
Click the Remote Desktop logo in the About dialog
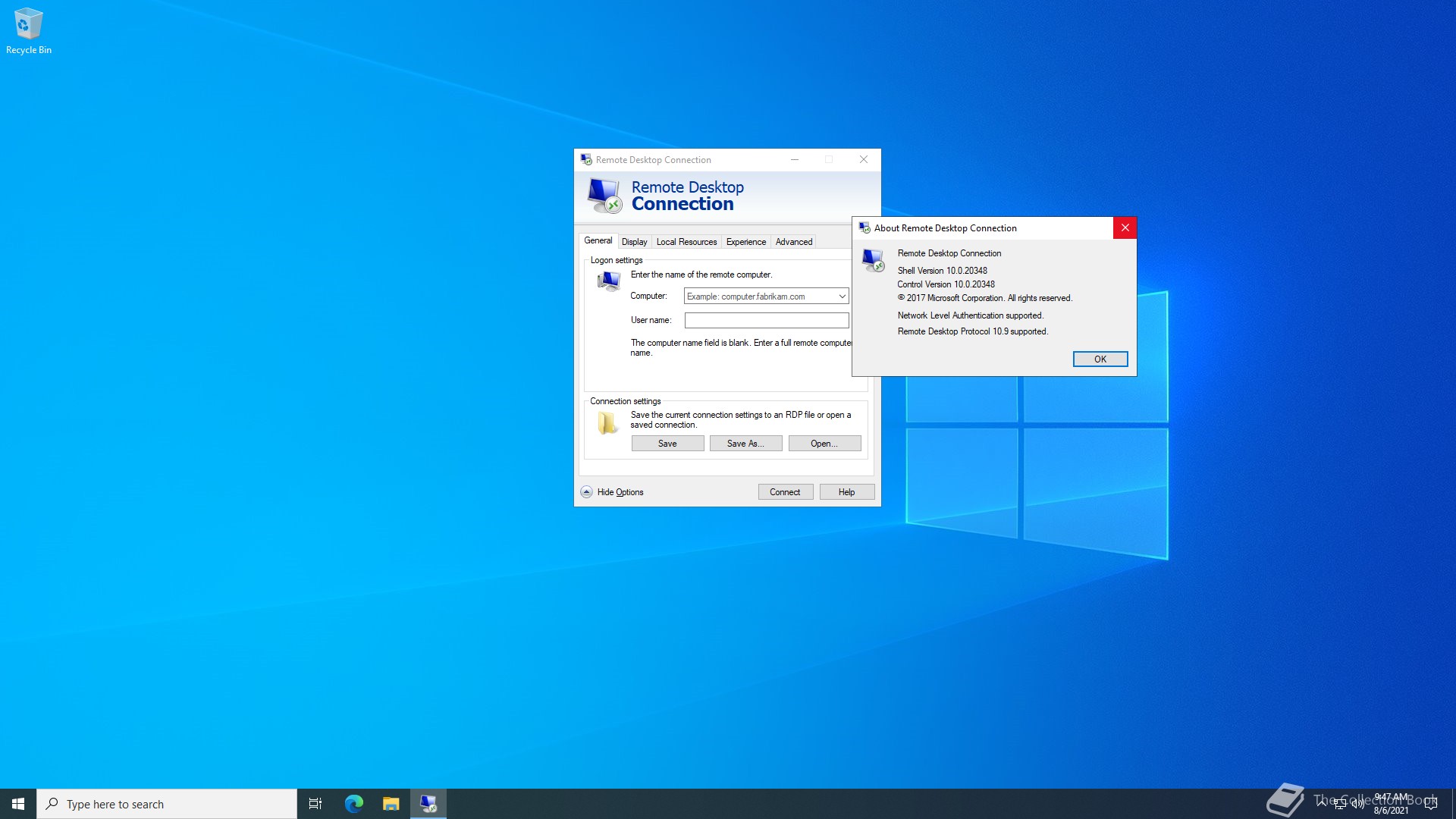tap(873, 260)
